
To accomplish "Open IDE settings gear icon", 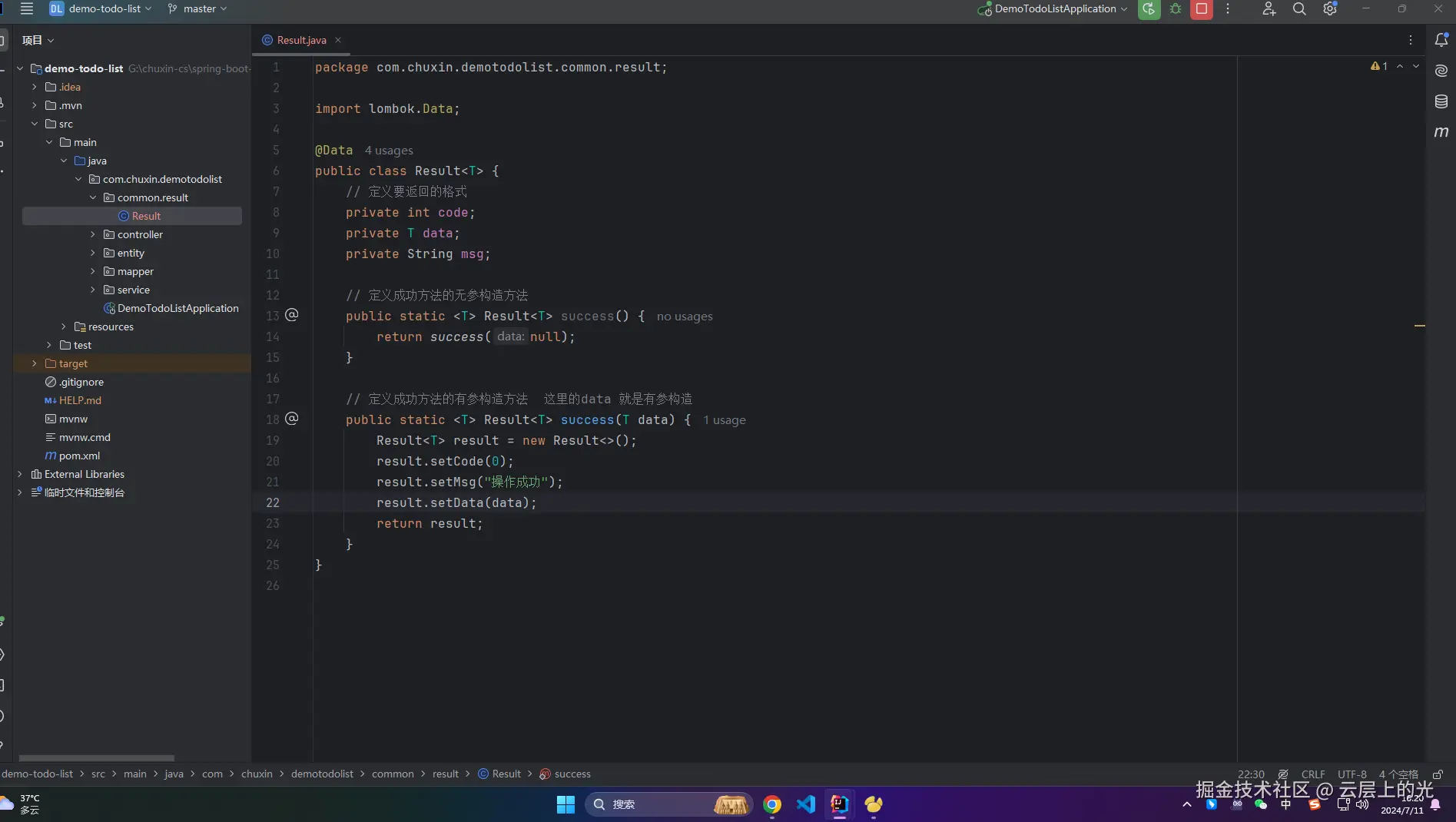I will [1330, 9].
